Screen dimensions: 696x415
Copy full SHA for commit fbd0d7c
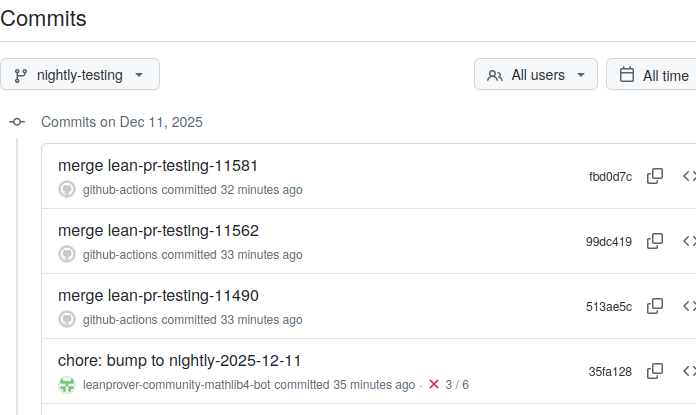[655, 176]
